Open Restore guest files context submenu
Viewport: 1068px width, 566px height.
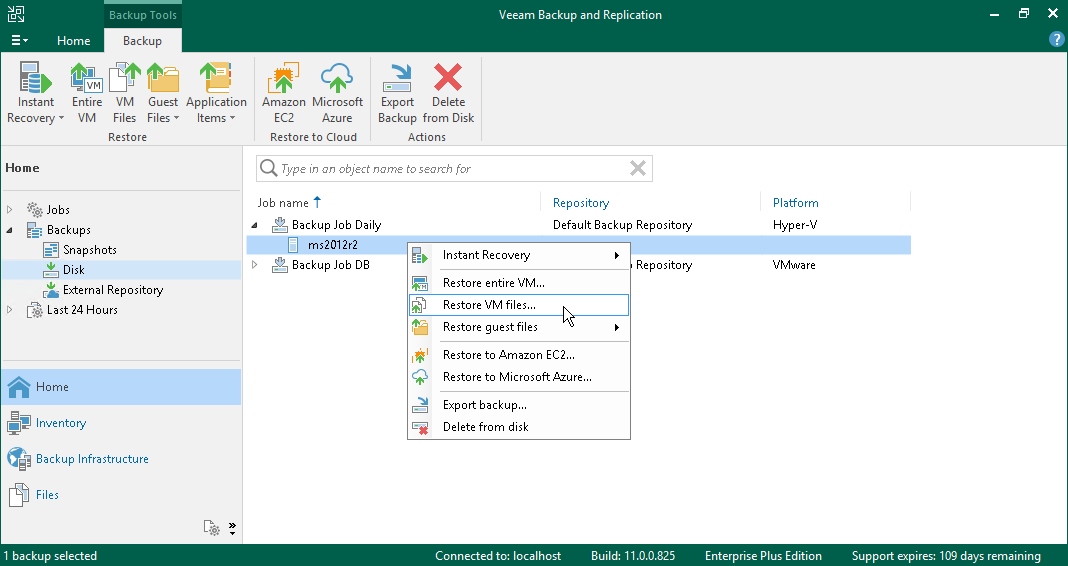click(518, 327)
